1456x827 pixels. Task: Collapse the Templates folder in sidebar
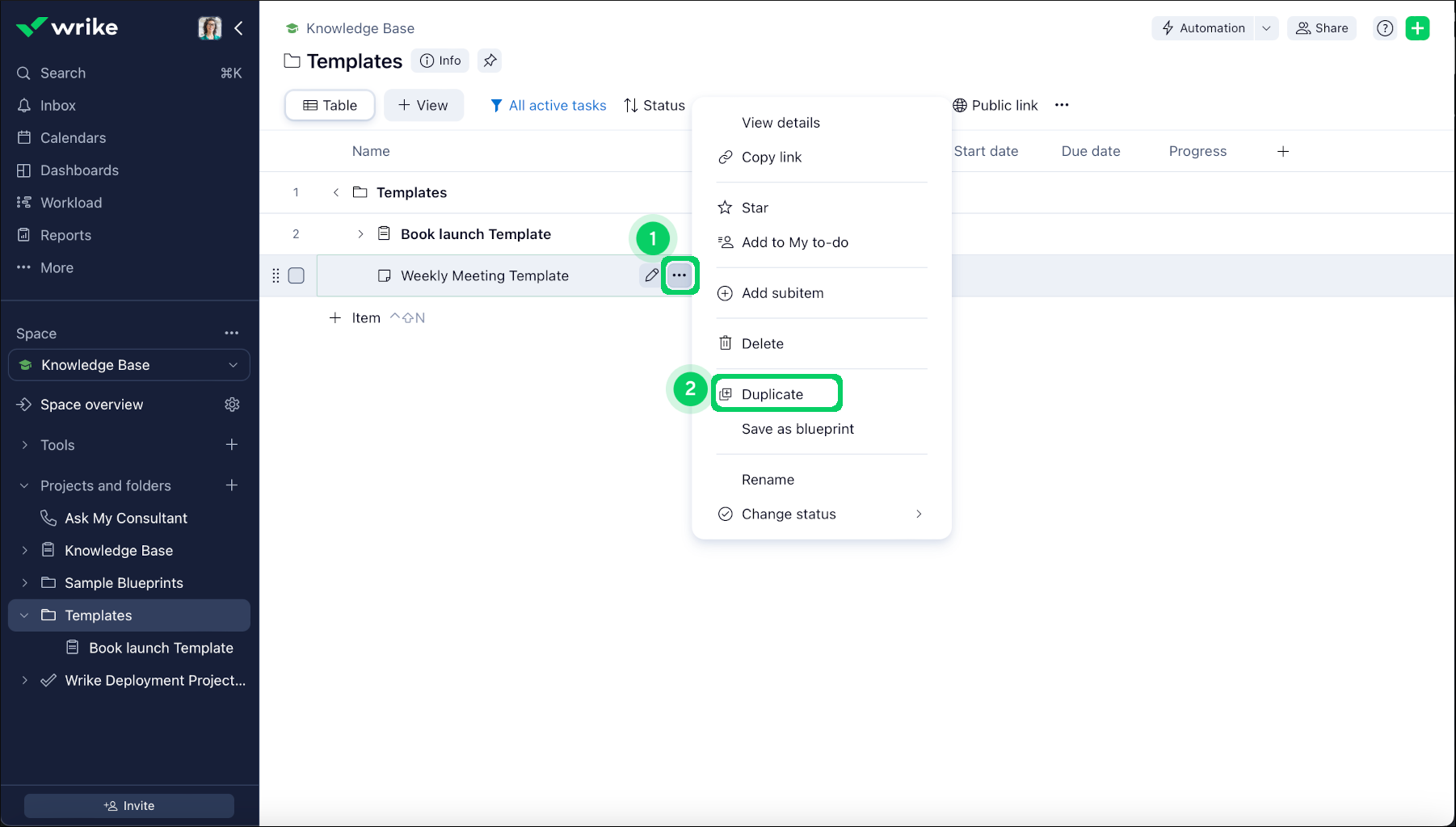[23, 615]
